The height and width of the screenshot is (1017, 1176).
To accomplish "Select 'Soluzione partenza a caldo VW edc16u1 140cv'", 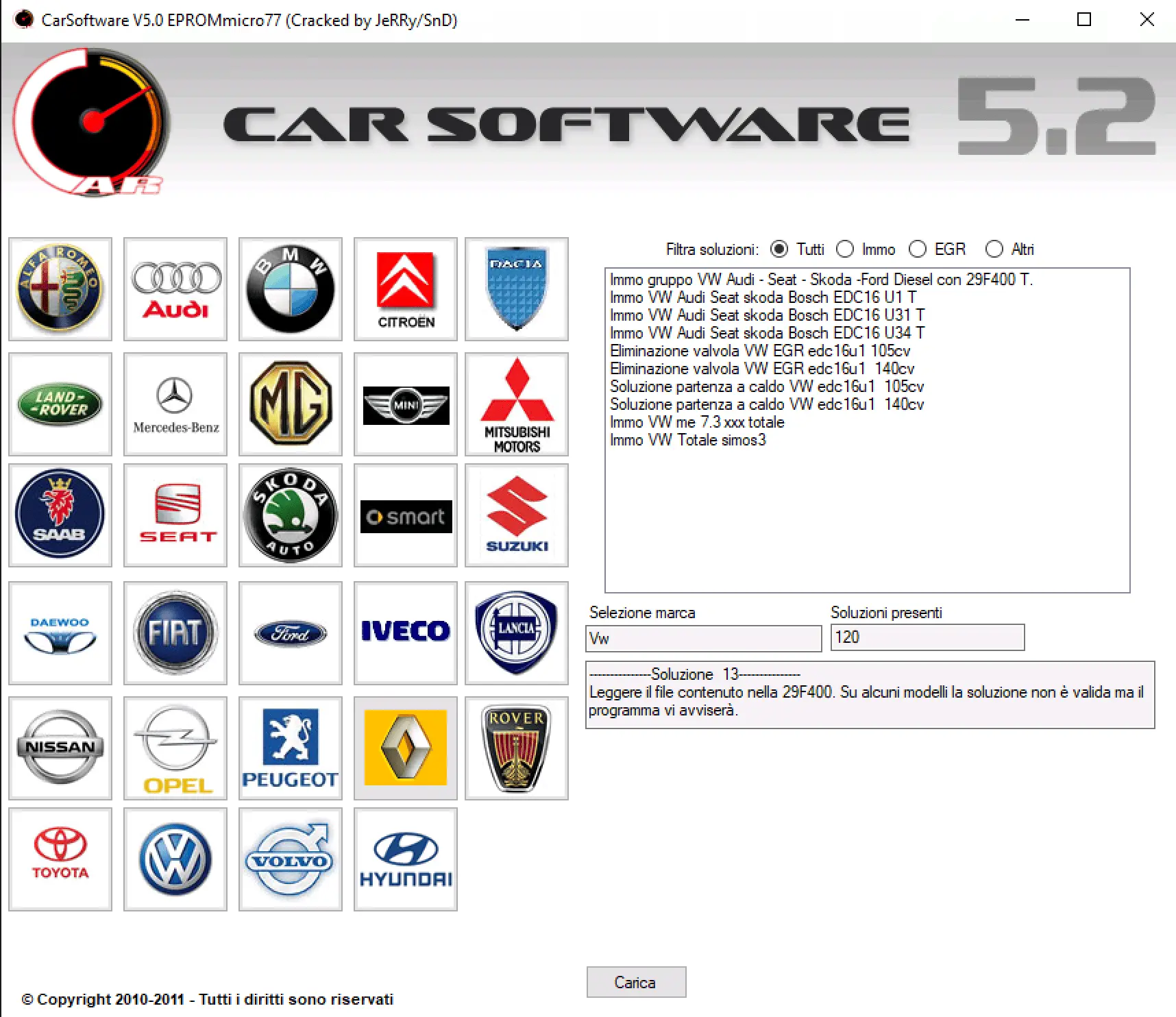I will [767, 404].
